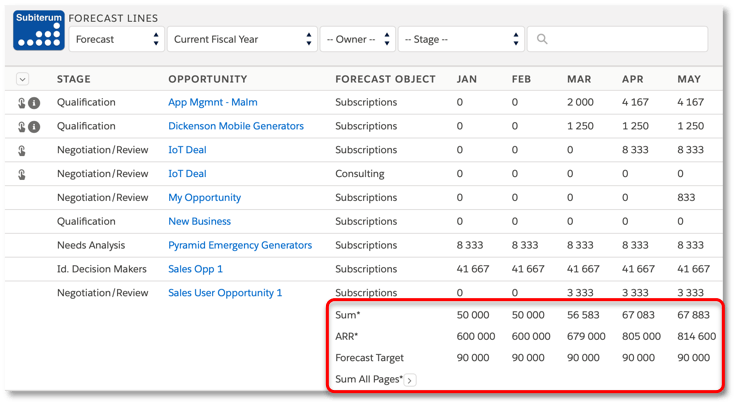Click the info icon in App Mgmnt - Malm row
The image size is (735, 404).
pos(34,103)
